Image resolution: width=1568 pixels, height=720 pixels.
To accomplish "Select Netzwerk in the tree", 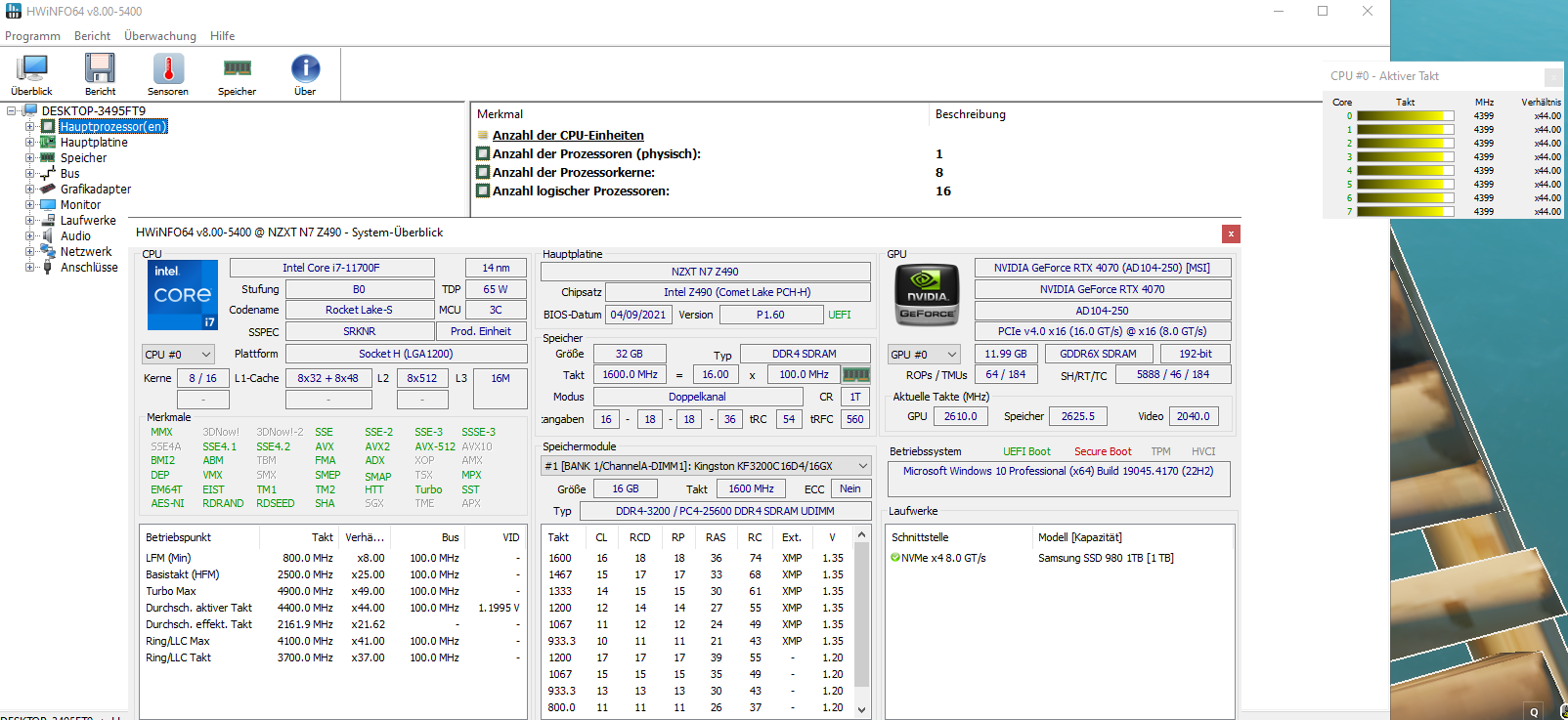I will (x=86, y=251).
